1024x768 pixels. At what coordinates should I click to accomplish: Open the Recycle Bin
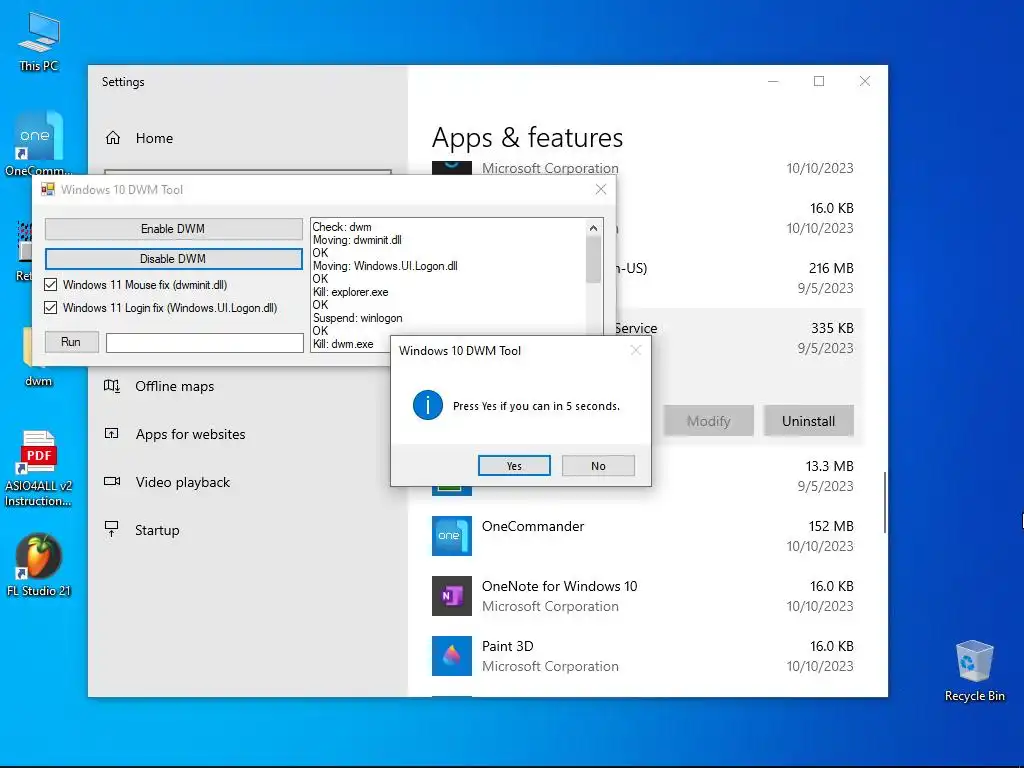point(974,671)
